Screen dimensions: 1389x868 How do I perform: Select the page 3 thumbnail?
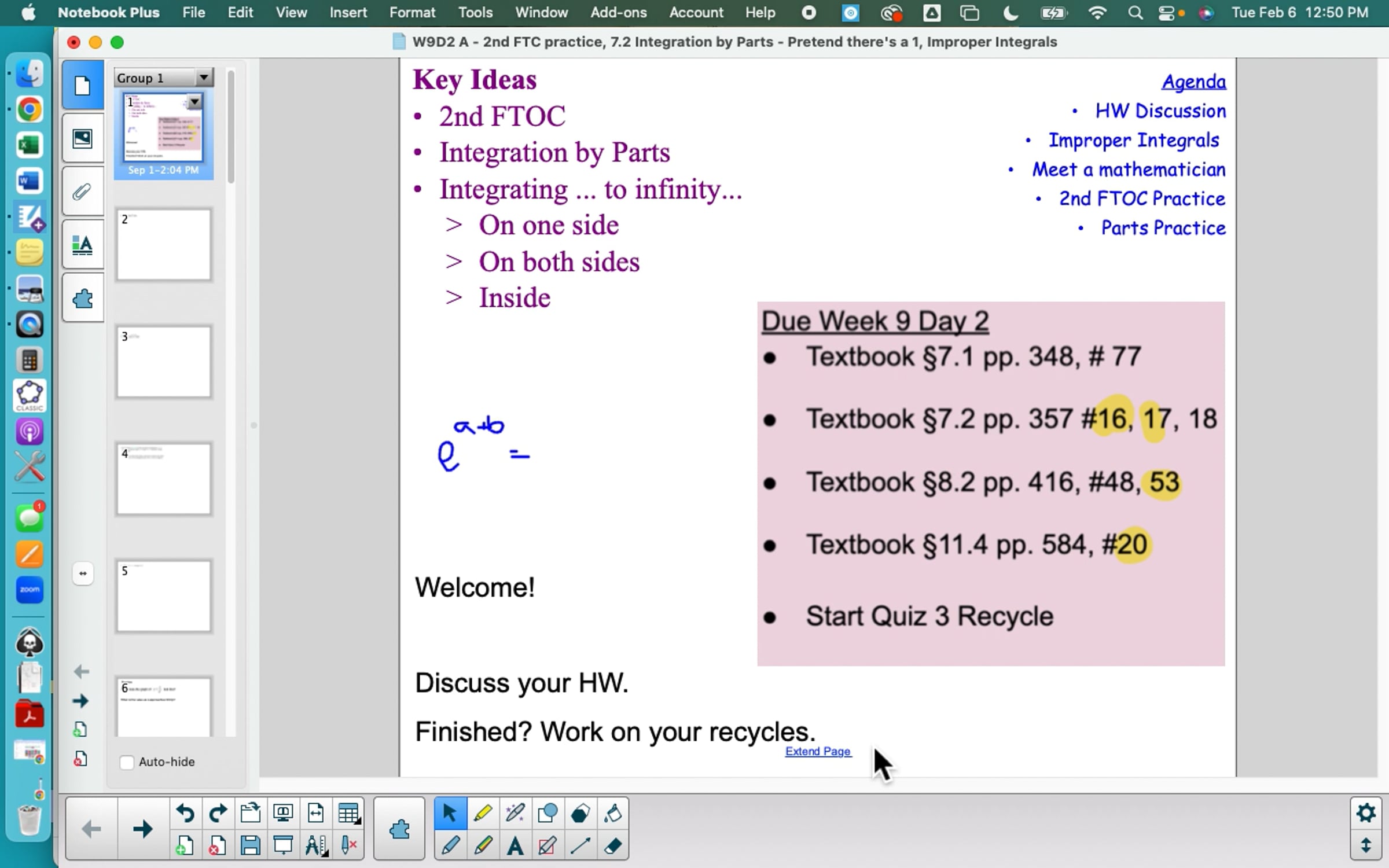click(x=164, y=362)
